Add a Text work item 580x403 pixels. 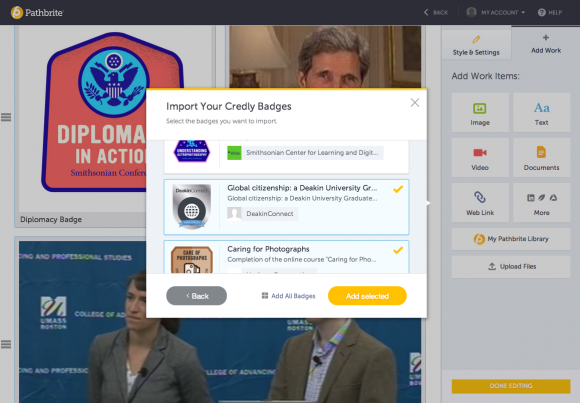[542, 113]
